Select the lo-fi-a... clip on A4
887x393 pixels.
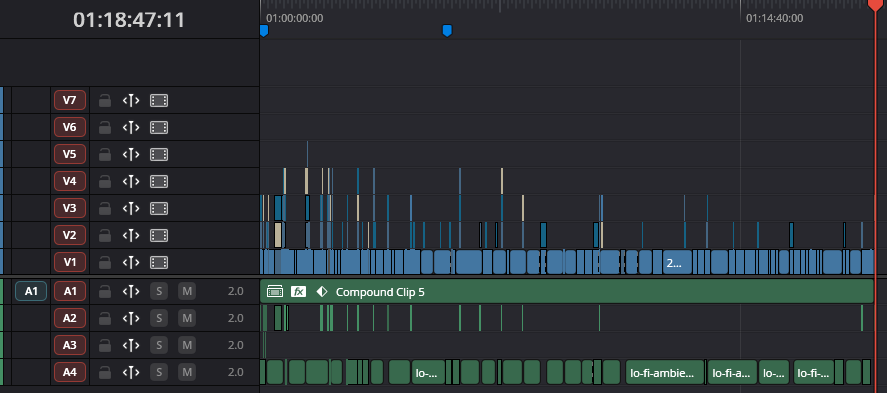[732, 372]
